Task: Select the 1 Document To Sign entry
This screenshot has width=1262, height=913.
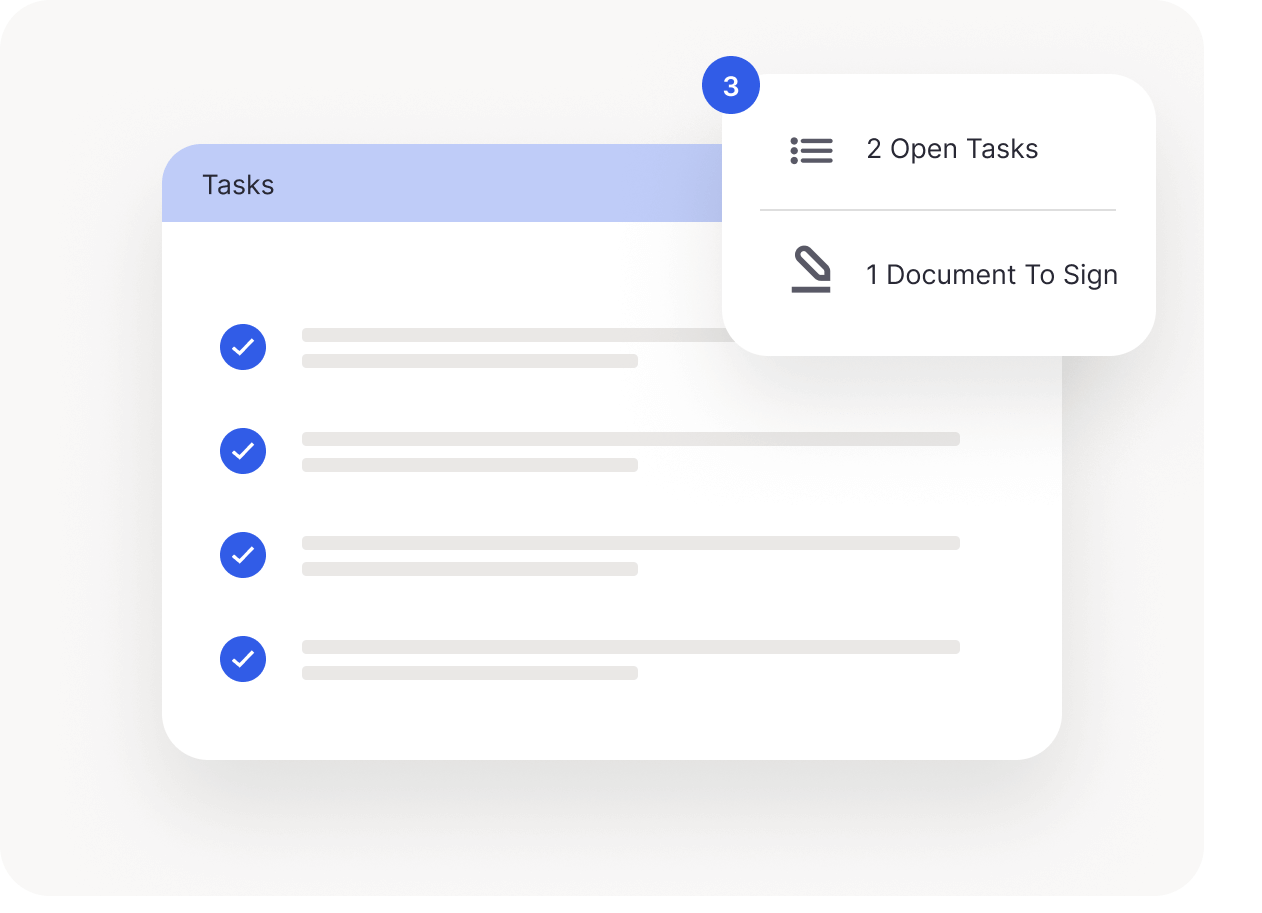Action: pos(991,275)
